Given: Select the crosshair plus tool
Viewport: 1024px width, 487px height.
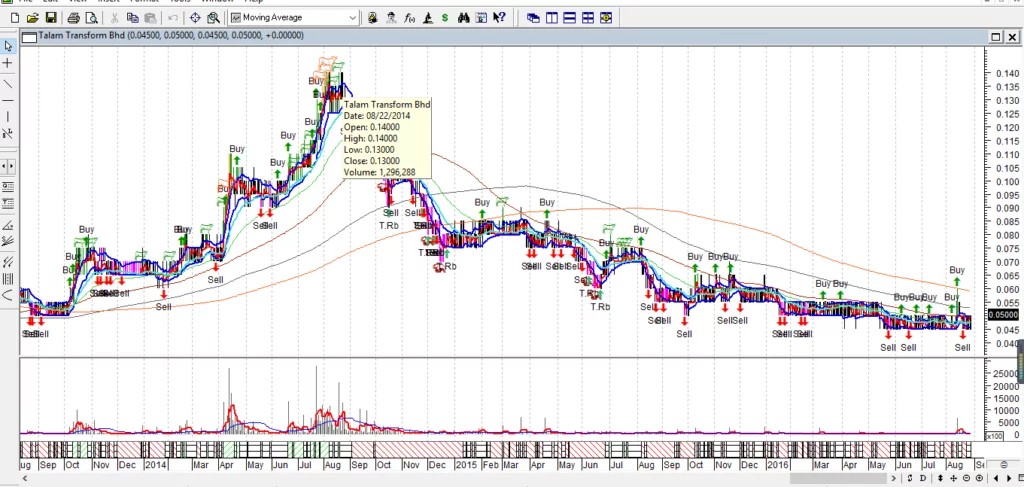Looking at the screenshot, I should (x=8, y=63).
